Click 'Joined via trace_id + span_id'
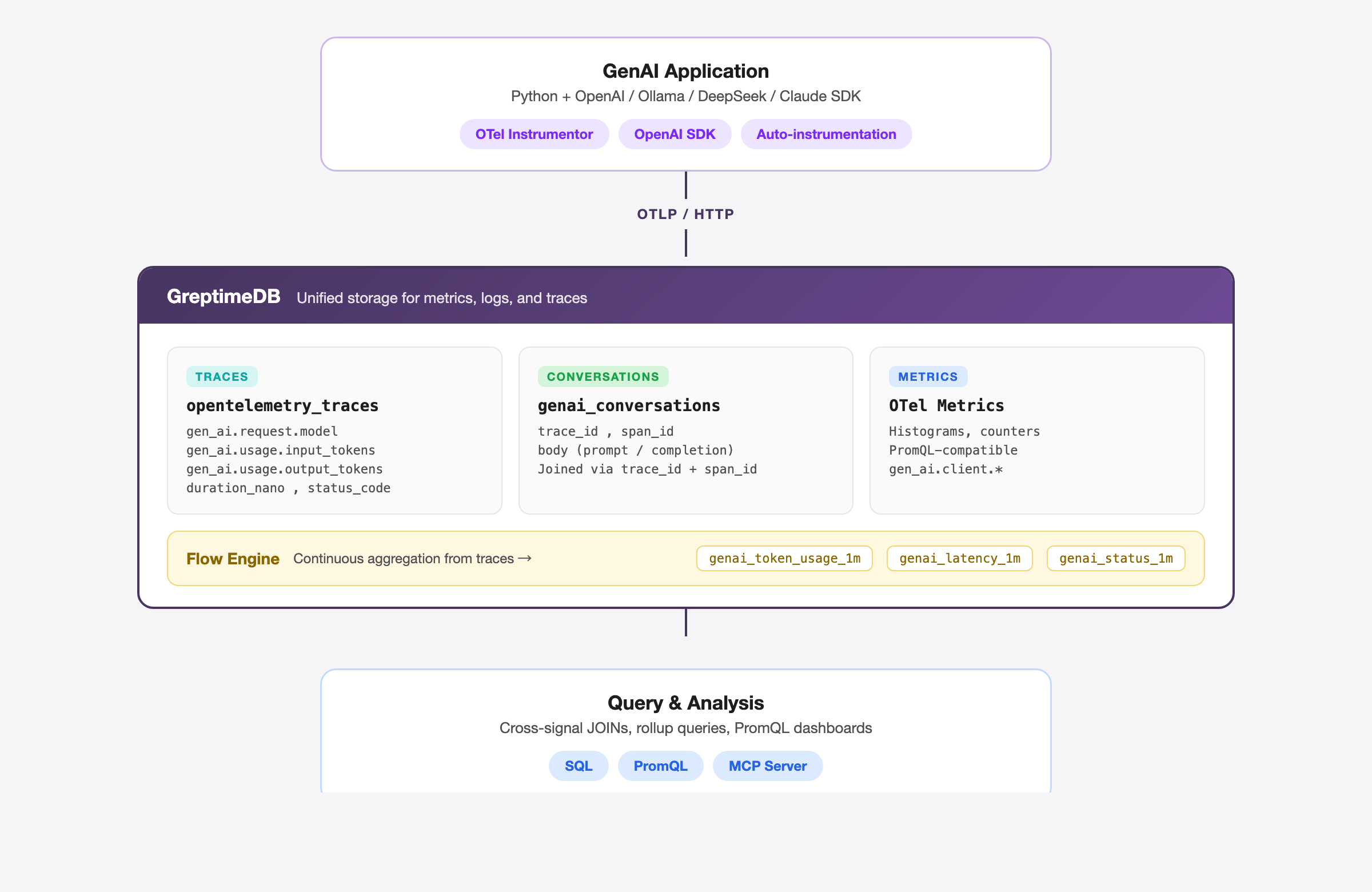Screen dimensions: 1372x892 647,469
